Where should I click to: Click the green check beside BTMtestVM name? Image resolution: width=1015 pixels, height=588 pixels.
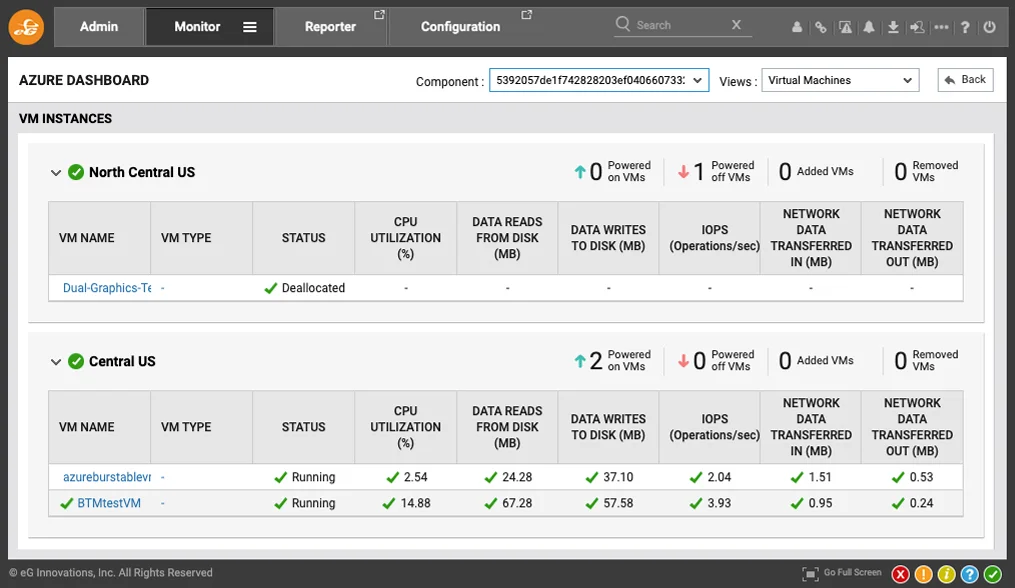67,503
